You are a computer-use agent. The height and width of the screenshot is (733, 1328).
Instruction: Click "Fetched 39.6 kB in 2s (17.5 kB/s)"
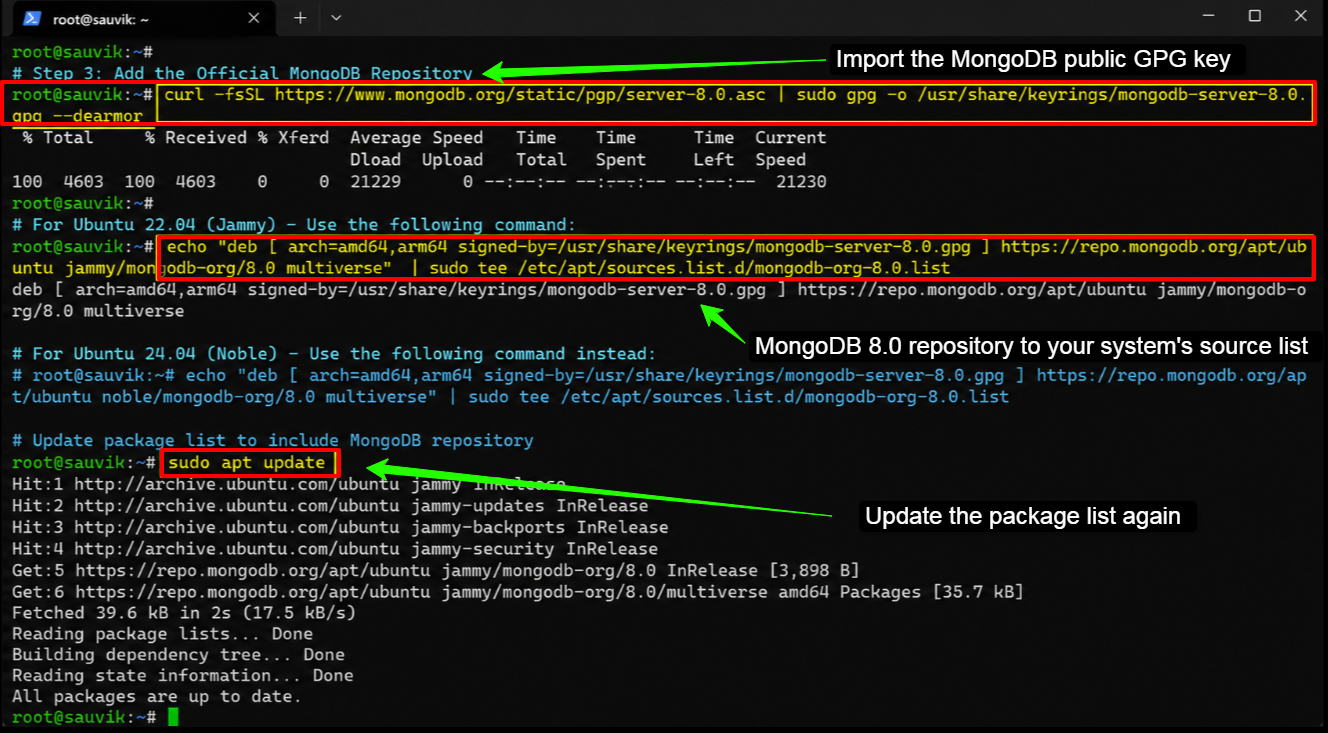(x=184, y=613)
